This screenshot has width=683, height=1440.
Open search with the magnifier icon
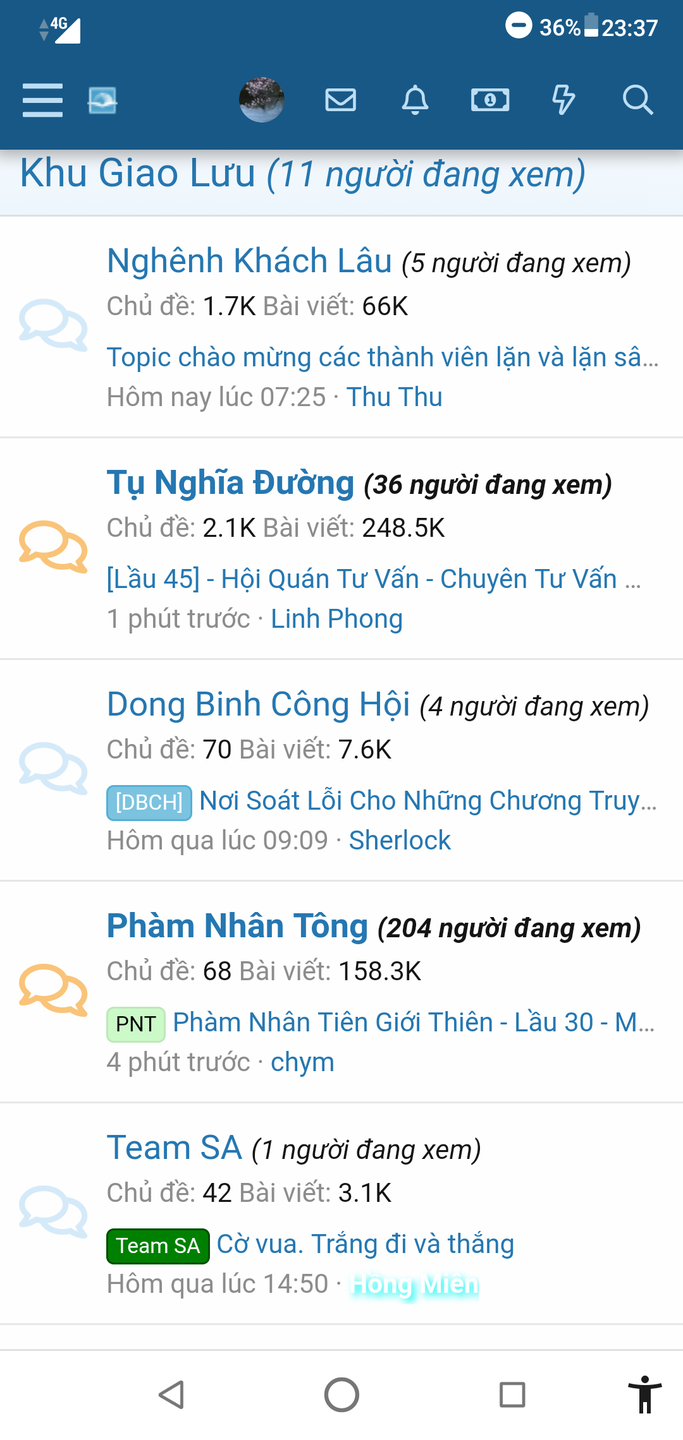pyautogui.click(x=637, y=100)
